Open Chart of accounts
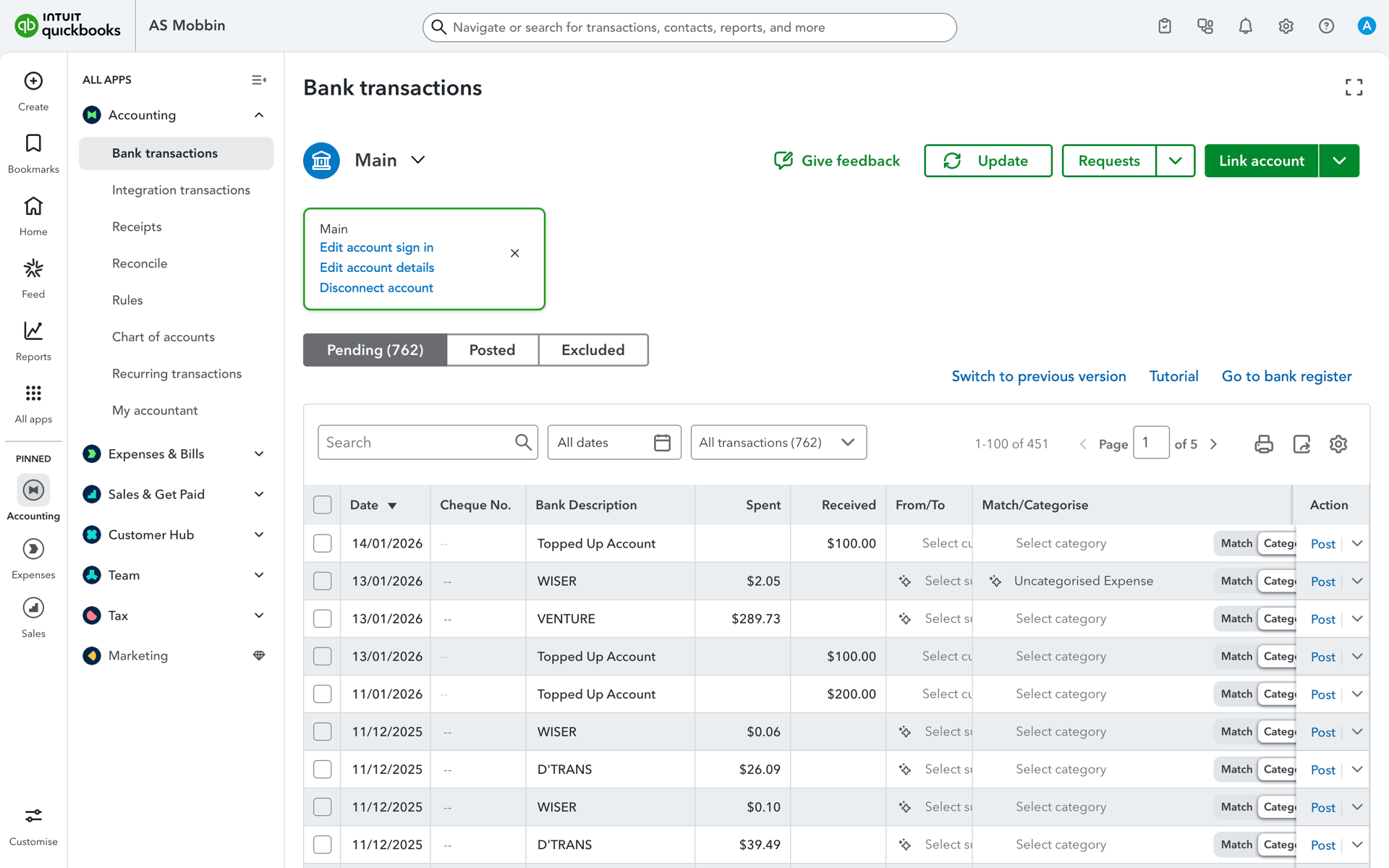 (163, 337)
